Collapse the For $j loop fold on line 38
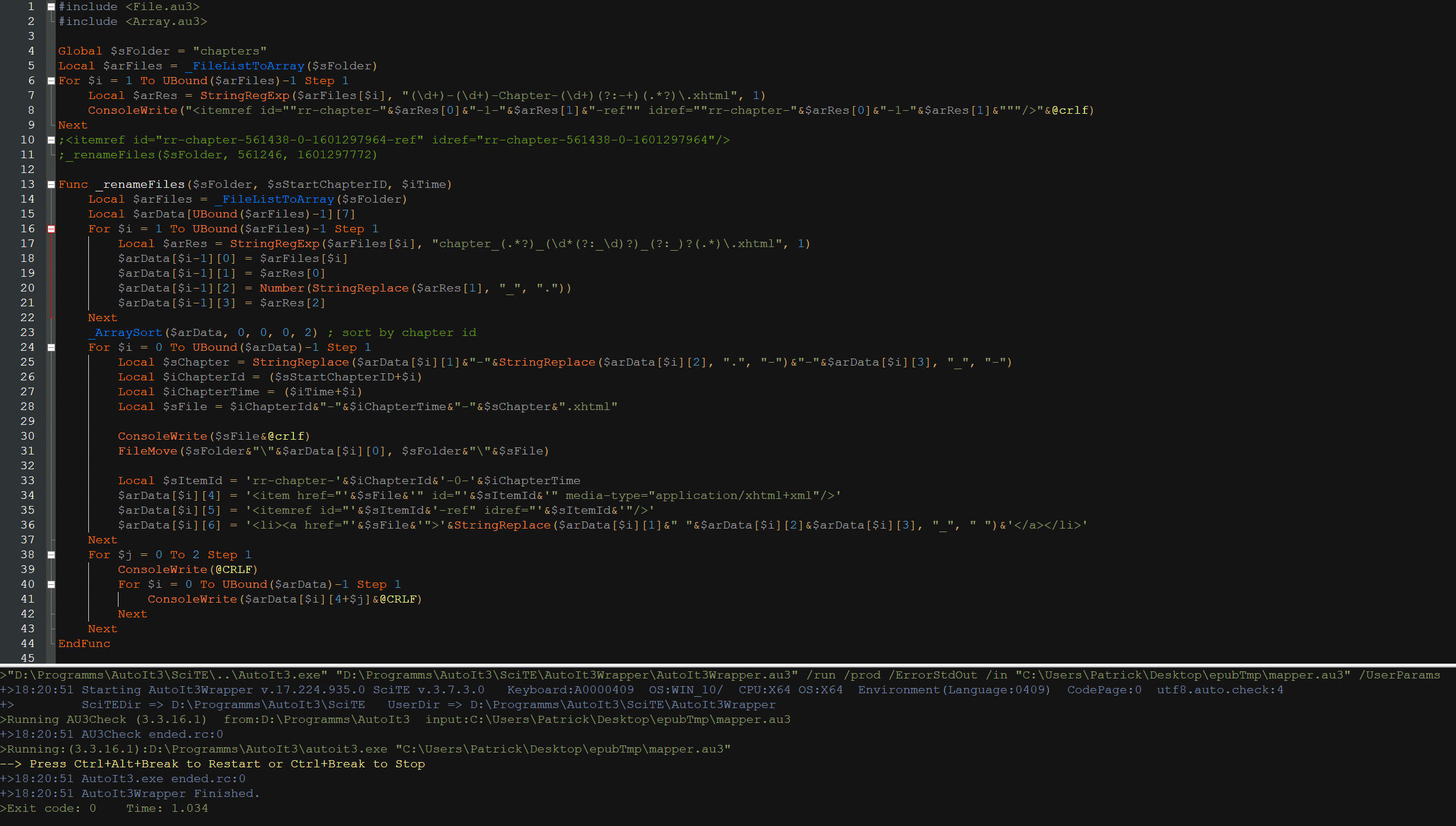Image resolution: width=1456 pixels, height=826 pixels. (x=52, y=555)
